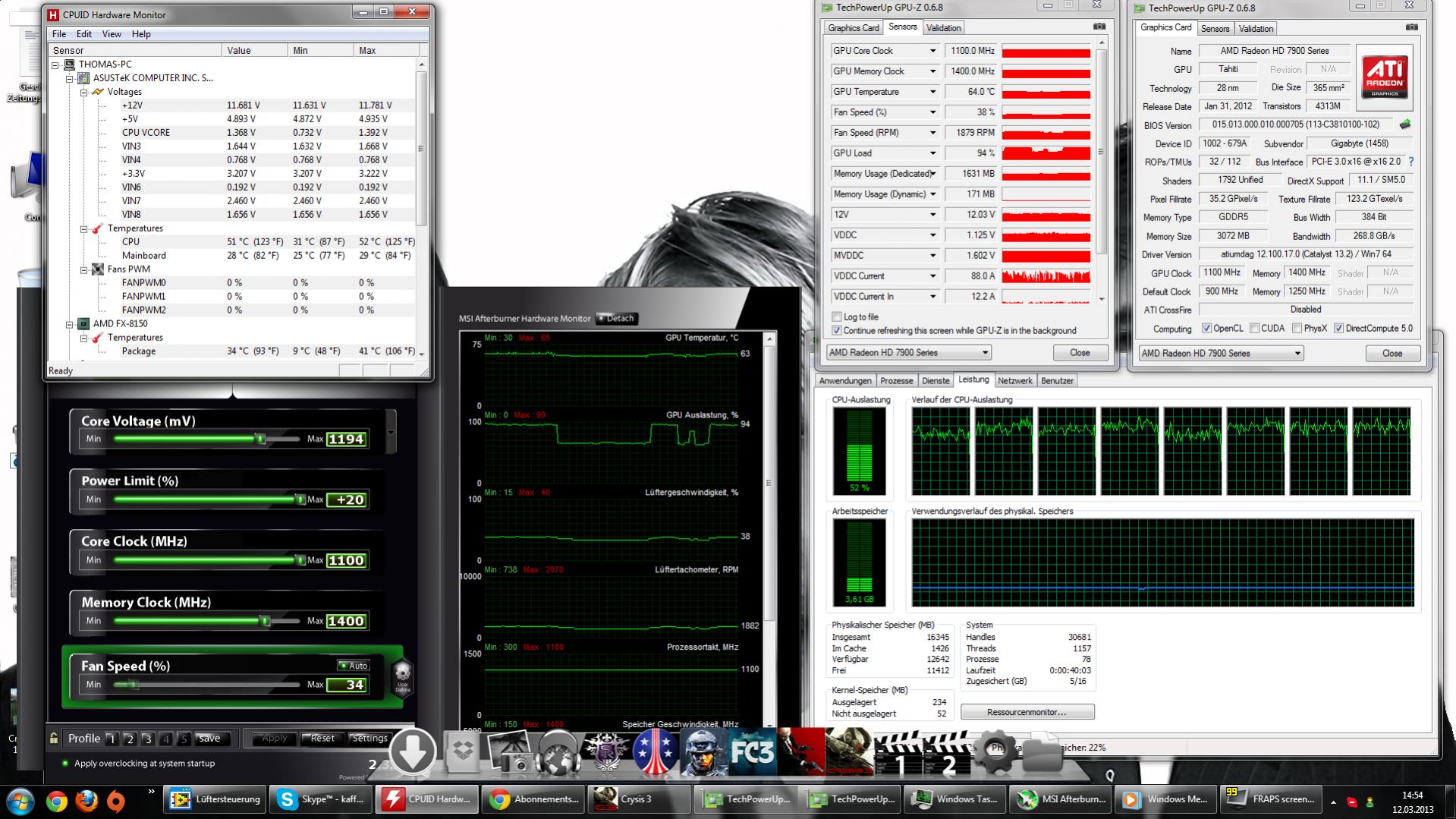1456x819 pixels.
Task: Switch to Validation tab in Sensors window
Action: coord(943,28)
